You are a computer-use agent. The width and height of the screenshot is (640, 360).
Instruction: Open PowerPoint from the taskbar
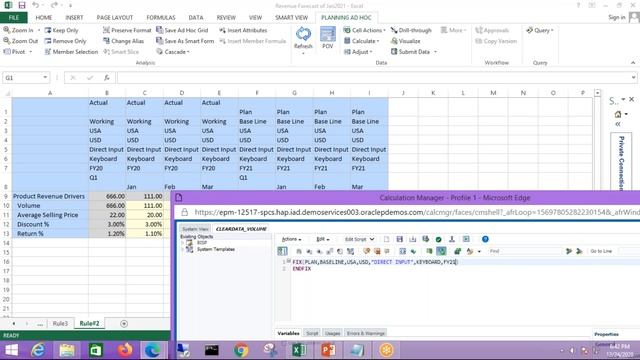[x=328, y=350]
